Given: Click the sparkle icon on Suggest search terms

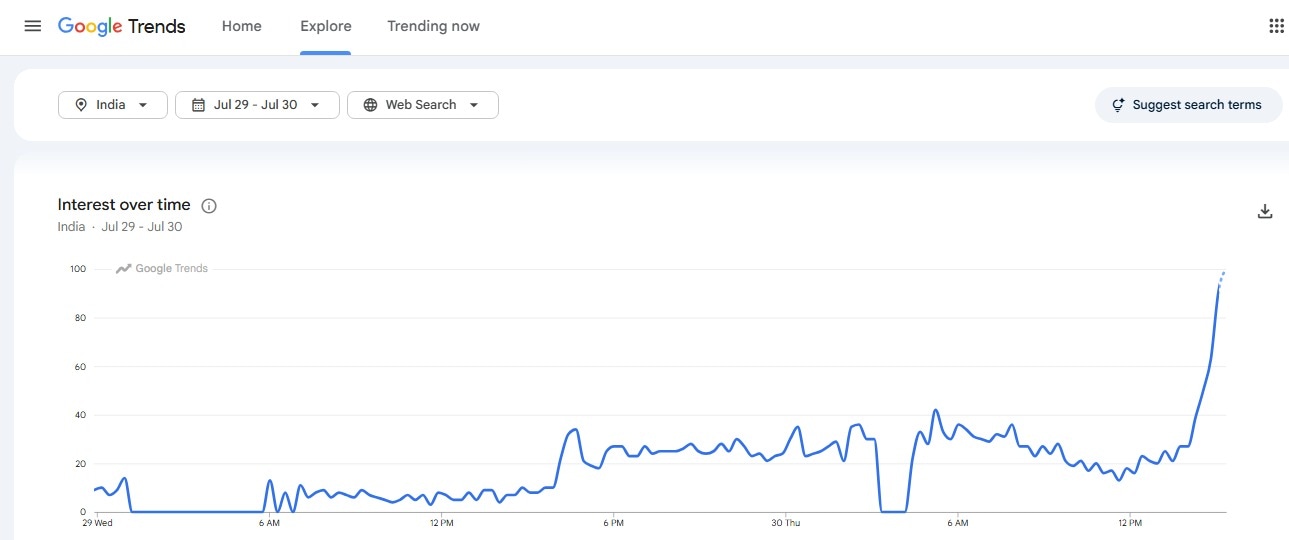Looking at the screenshot, I should click(x=1119, y=105).
